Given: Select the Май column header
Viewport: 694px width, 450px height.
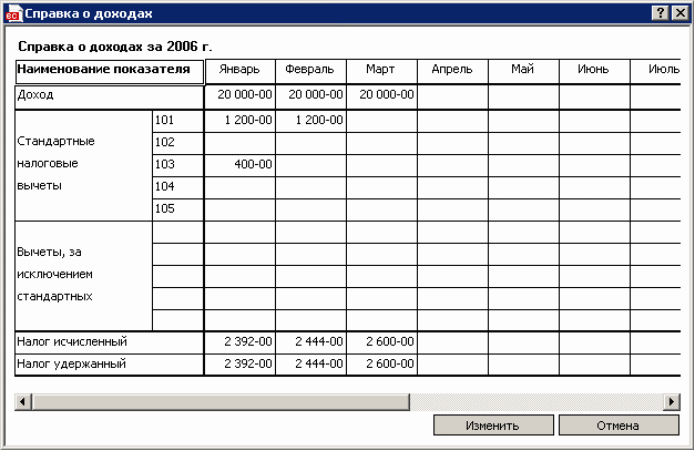Looking at the screenshot, I should point(524,71).
